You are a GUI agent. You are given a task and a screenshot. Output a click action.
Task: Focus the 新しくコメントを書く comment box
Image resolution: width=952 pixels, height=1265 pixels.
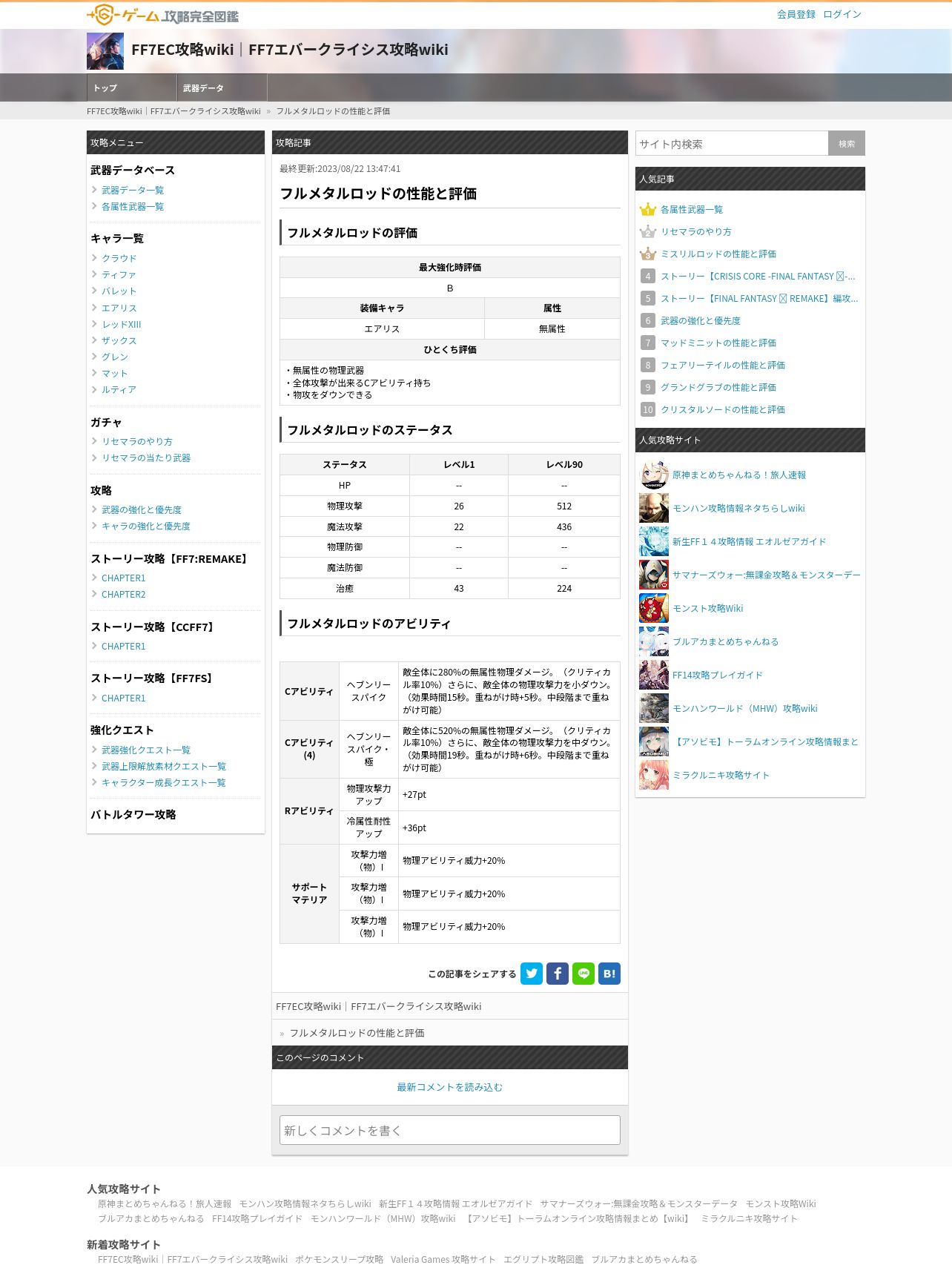point(450,1130)
